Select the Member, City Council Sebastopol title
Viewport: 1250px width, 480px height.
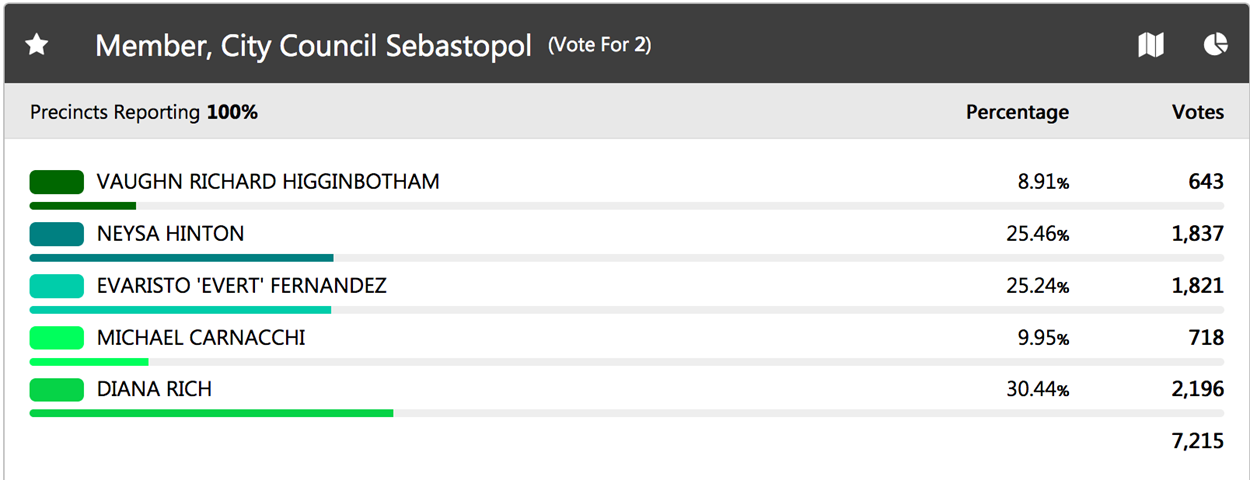click(313, 46)
